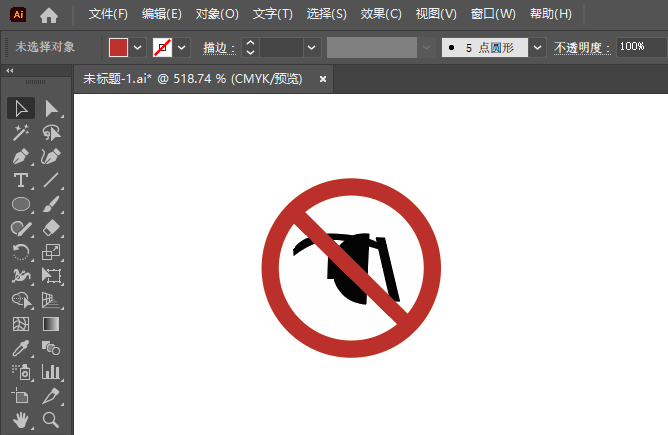Screen dimensions: 668x435
Task: Select the Eyedropper tool
Action: click(21, 348)
